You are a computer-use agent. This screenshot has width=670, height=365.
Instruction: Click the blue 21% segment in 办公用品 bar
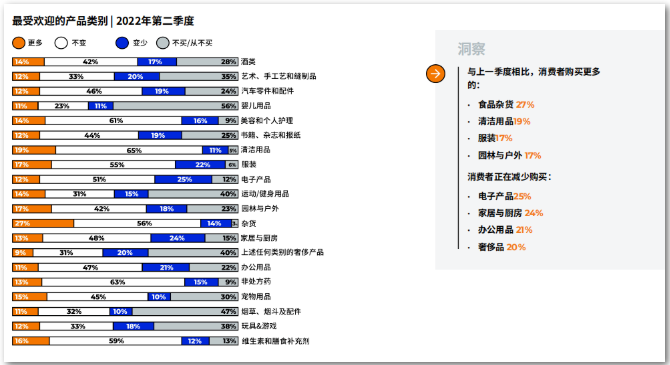coord(166,268)
